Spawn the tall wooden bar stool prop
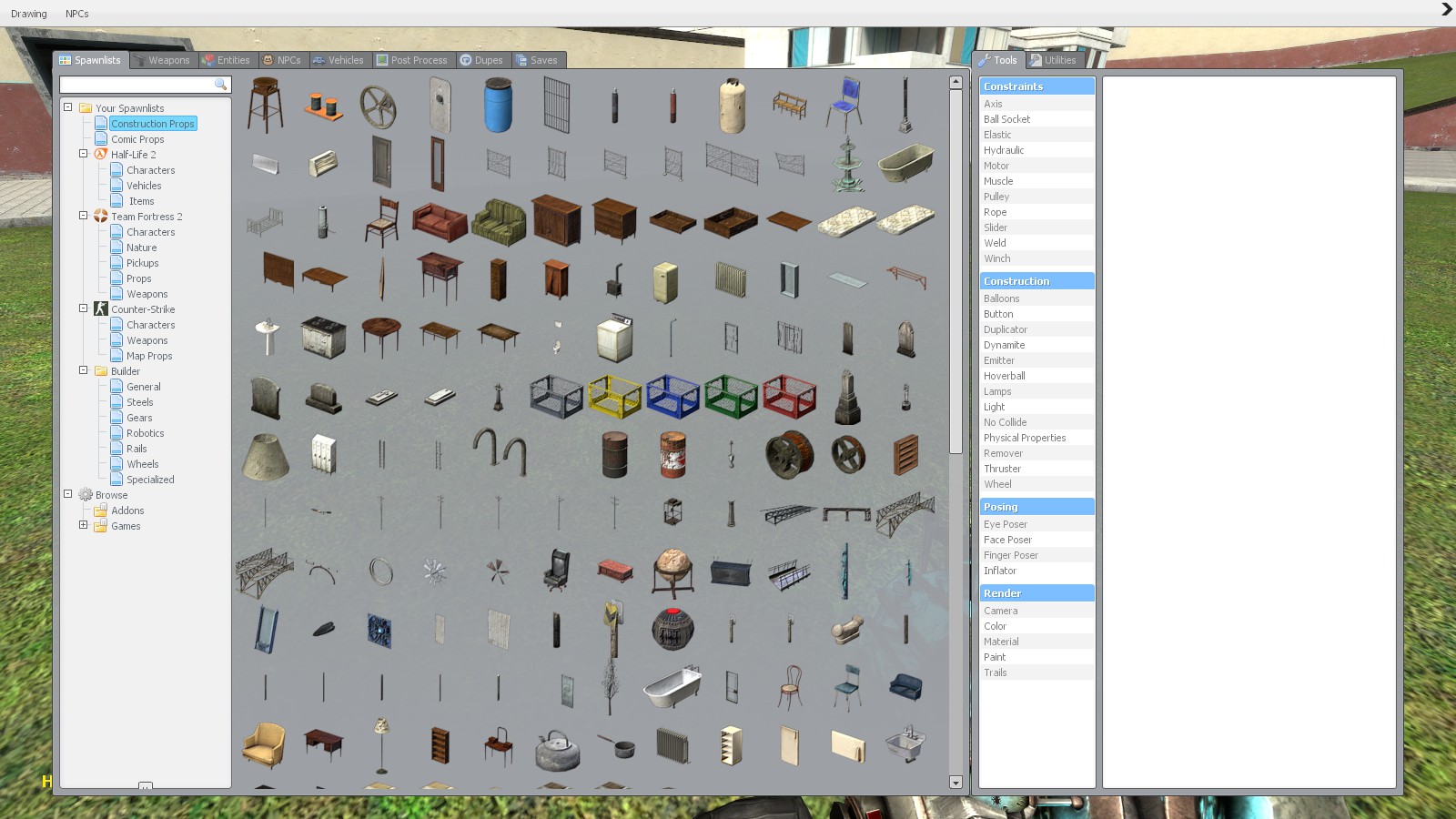This screenshot has height=819, width=1456. (x=265, y=105)
